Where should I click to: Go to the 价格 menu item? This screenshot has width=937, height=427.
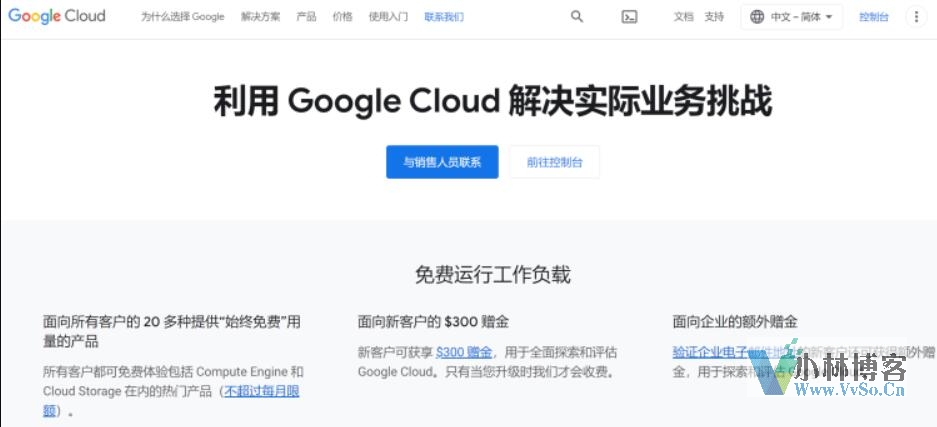342,17
